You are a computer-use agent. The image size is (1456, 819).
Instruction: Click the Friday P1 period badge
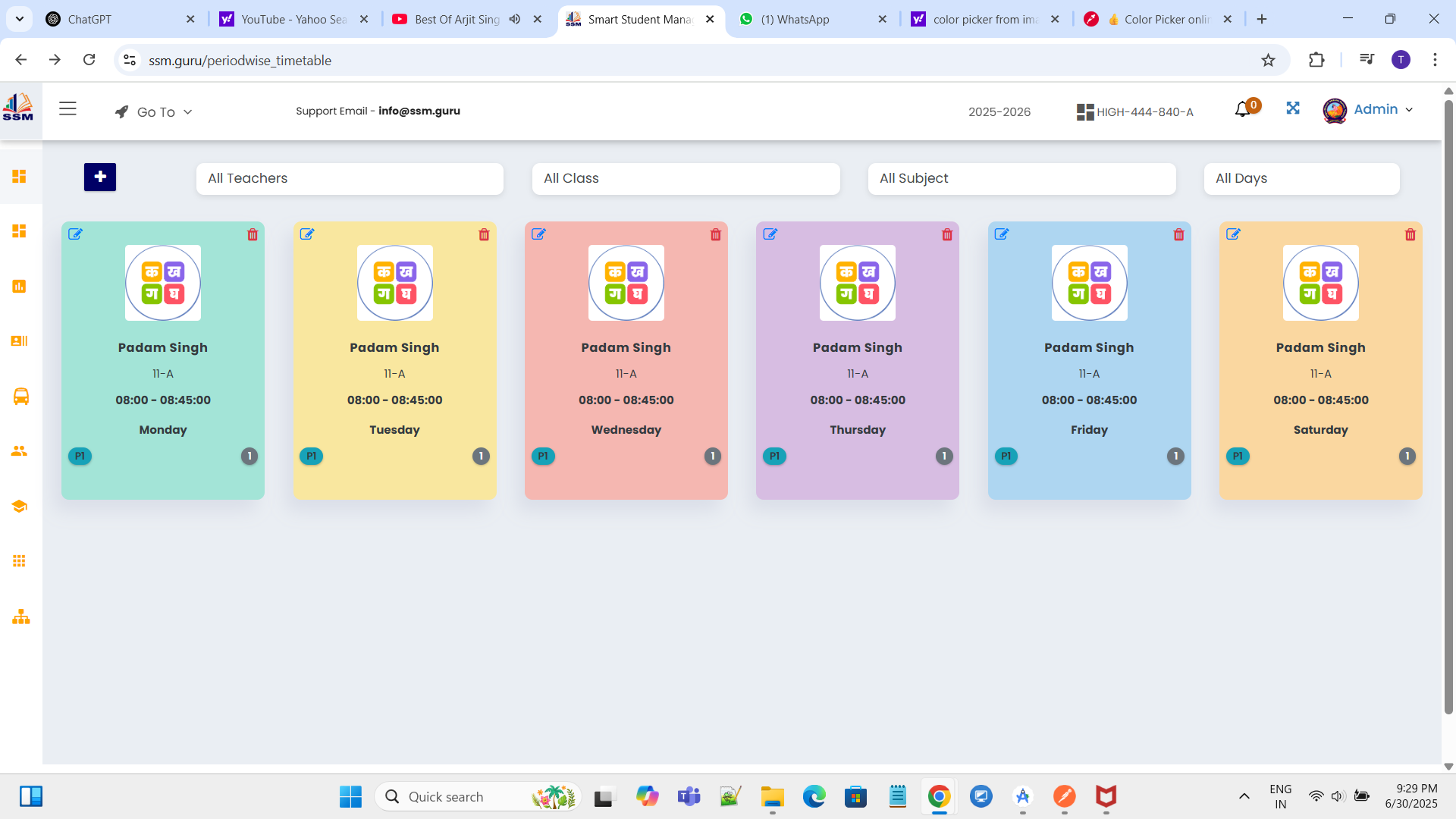click(x=1006, y=456)
